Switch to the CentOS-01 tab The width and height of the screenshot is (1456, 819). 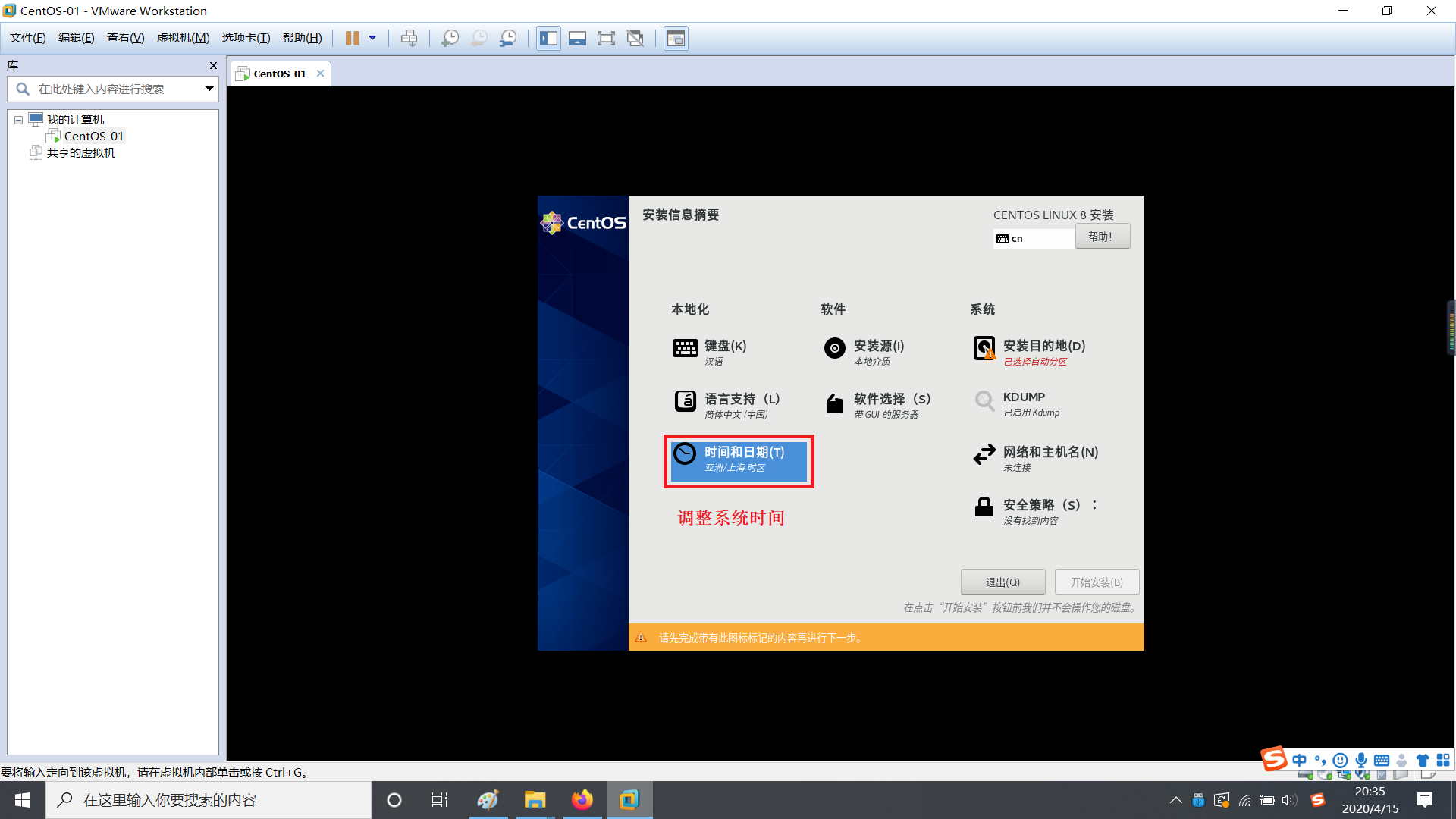pos(280,74)
